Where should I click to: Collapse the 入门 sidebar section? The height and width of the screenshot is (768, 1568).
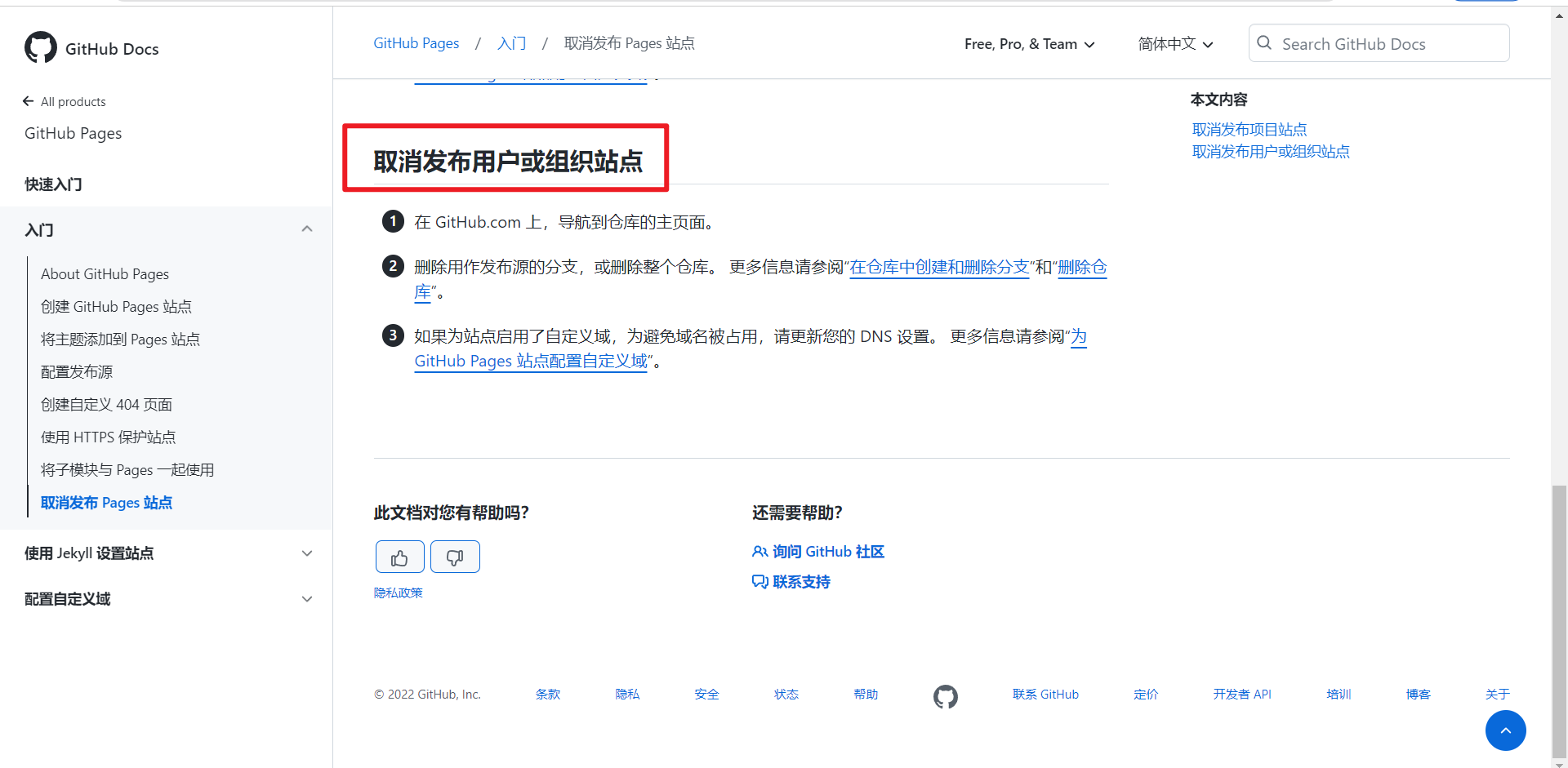click(x=307, y=229)
